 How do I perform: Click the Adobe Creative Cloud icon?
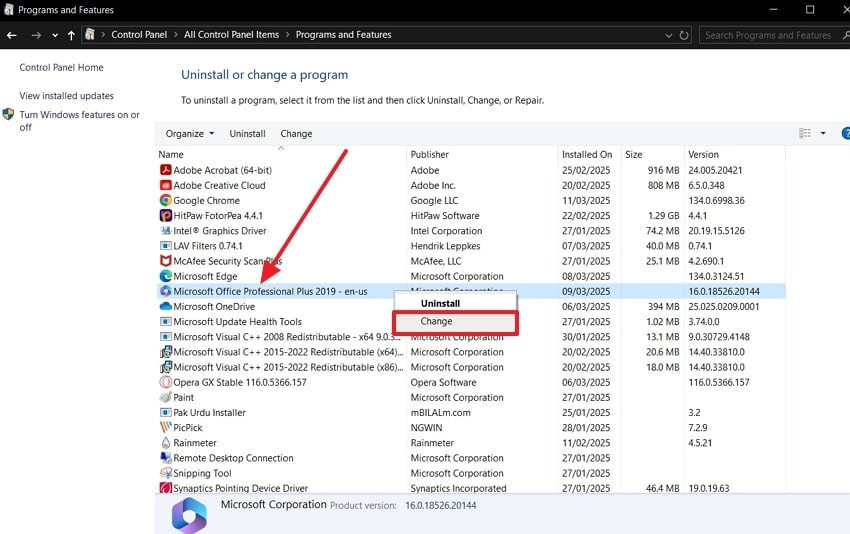166,185
